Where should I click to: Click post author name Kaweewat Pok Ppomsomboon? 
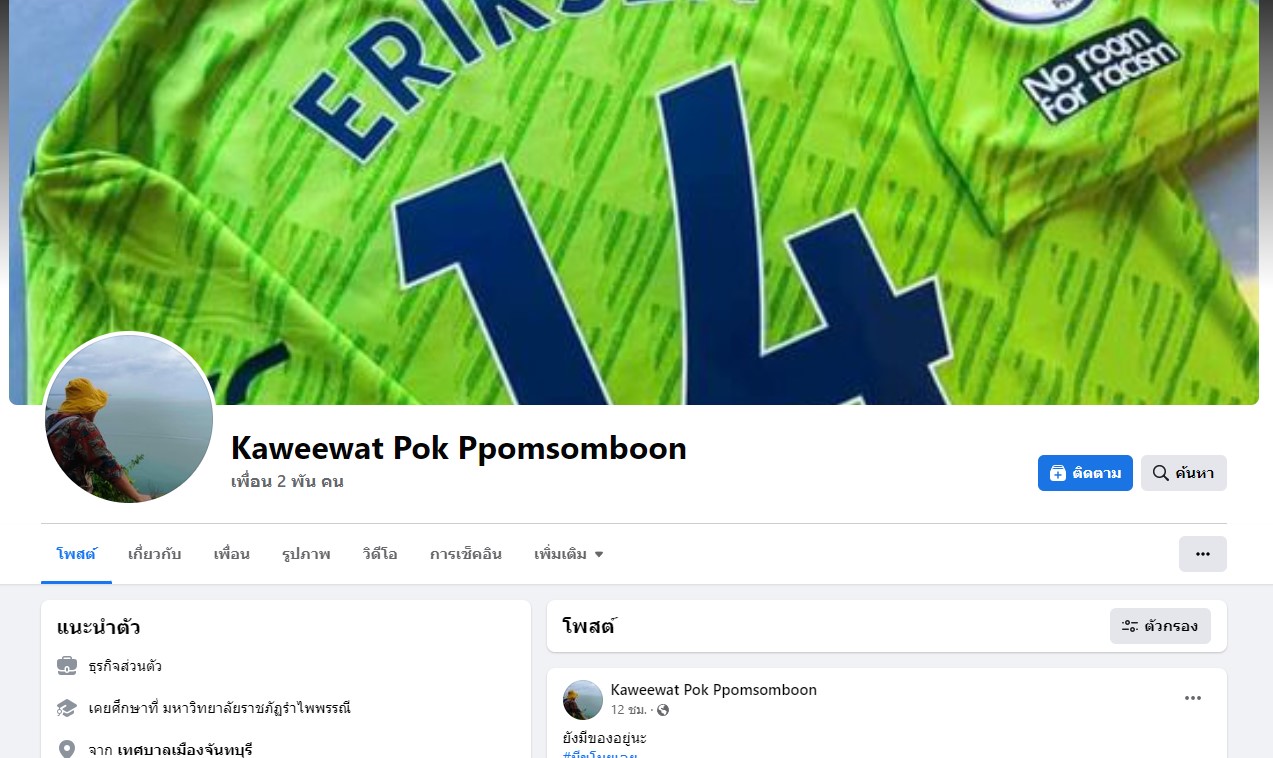coord(714,690)
